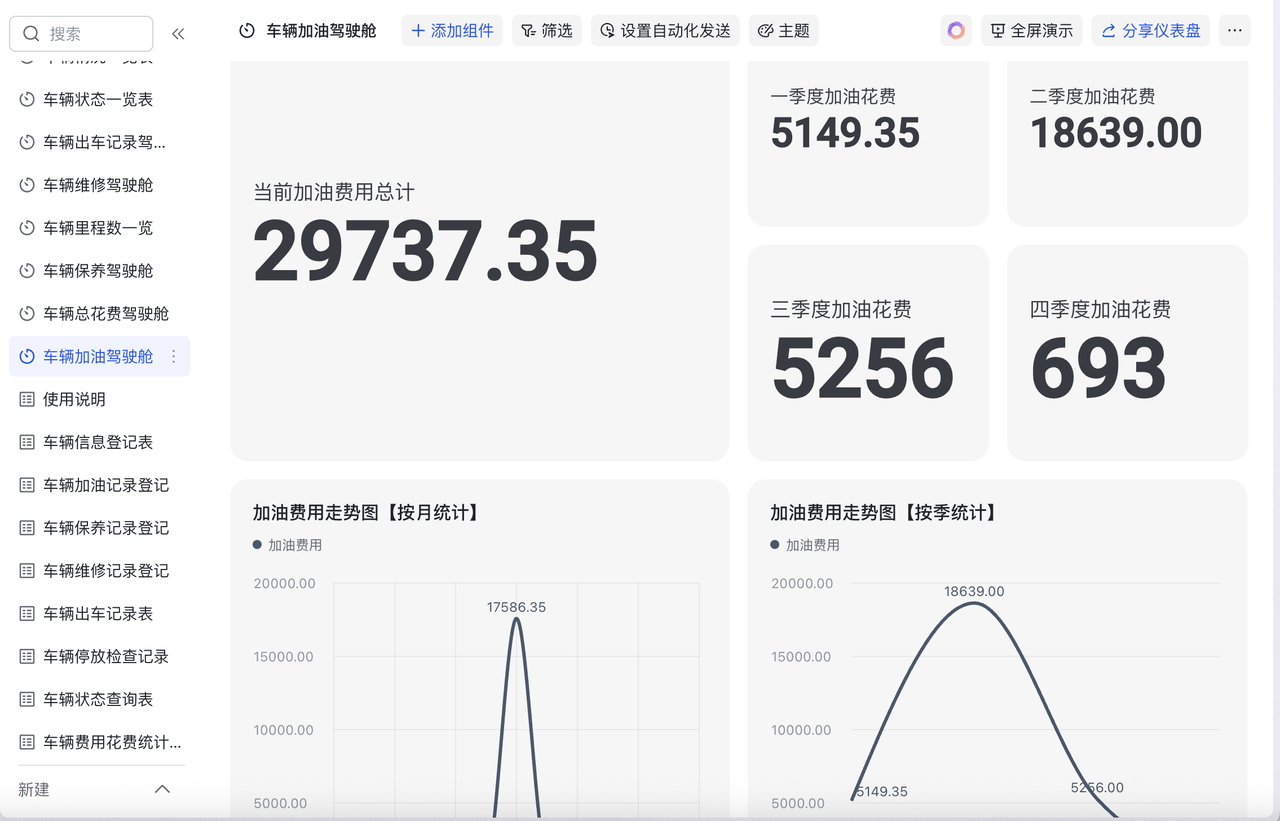The height and width of the screenshot is (821, 1280).
Task: Click table icon beside 车辆出车记录表
Action: [x=27, y=614]
